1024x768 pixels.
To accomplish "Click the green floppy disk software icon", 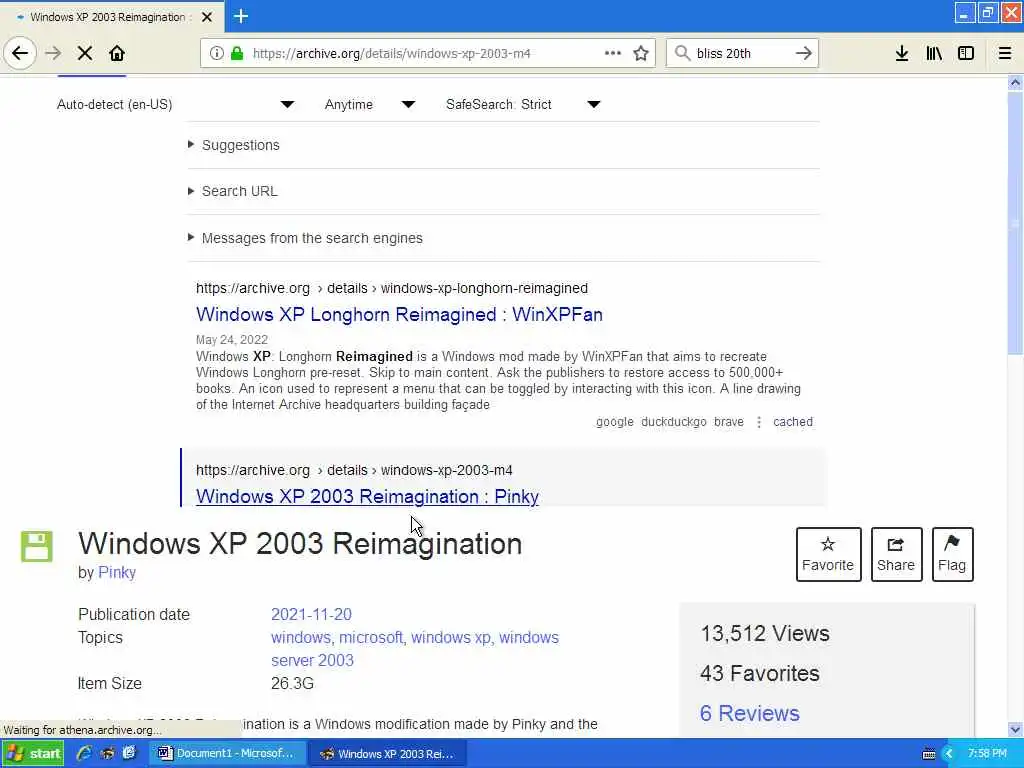I will pyautogui.click(x=37, y=547).
